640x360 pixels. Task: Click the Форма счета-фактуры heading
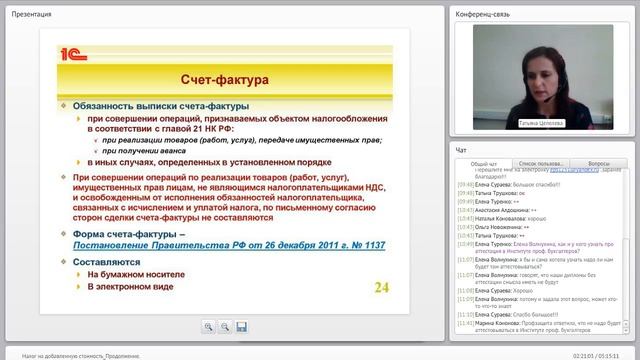[129, 234]
